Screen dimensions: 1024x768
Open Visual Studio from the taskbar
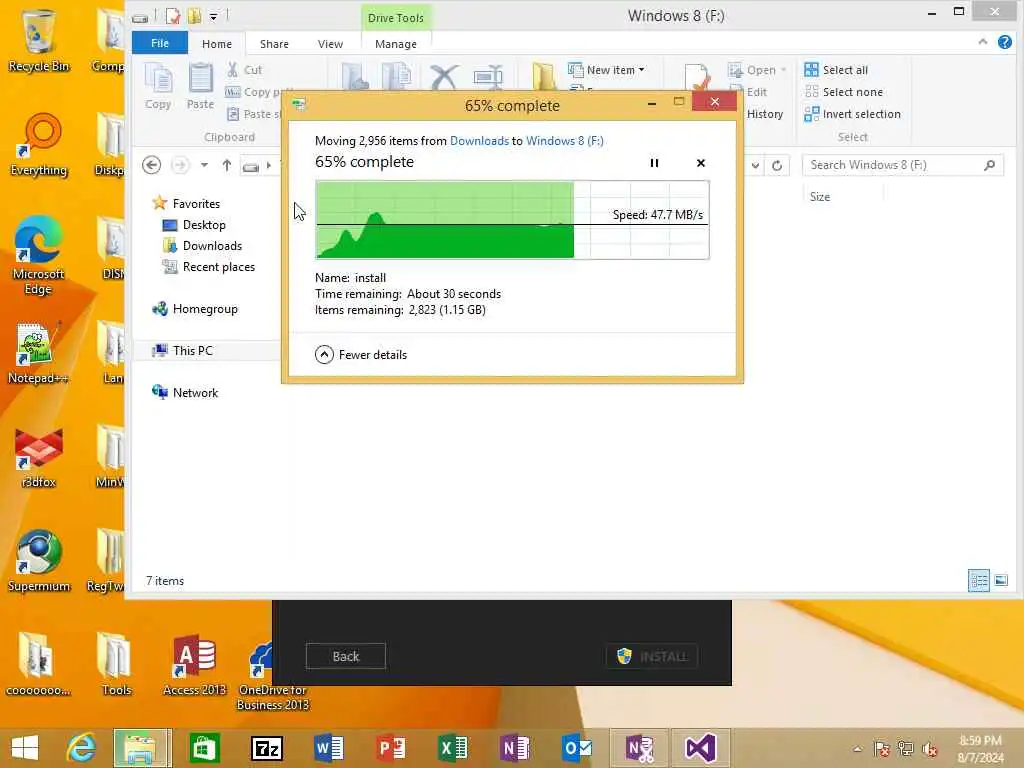point(700,748)
